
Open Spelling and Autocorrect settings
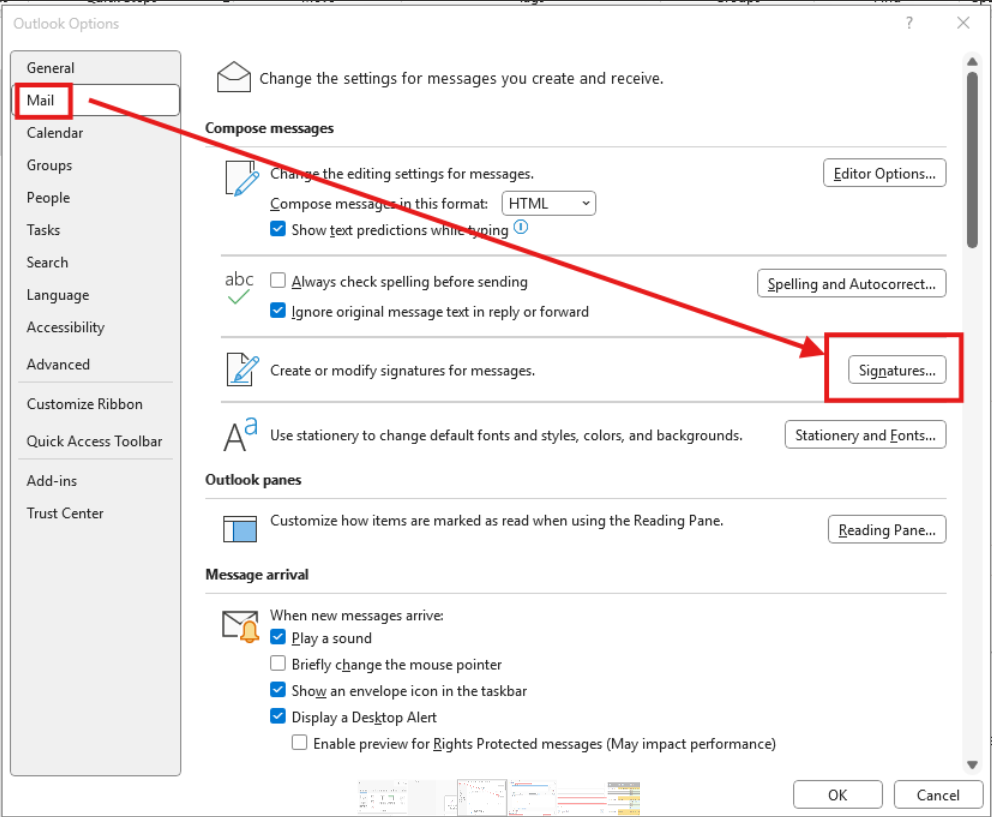[x=852, y=284]
